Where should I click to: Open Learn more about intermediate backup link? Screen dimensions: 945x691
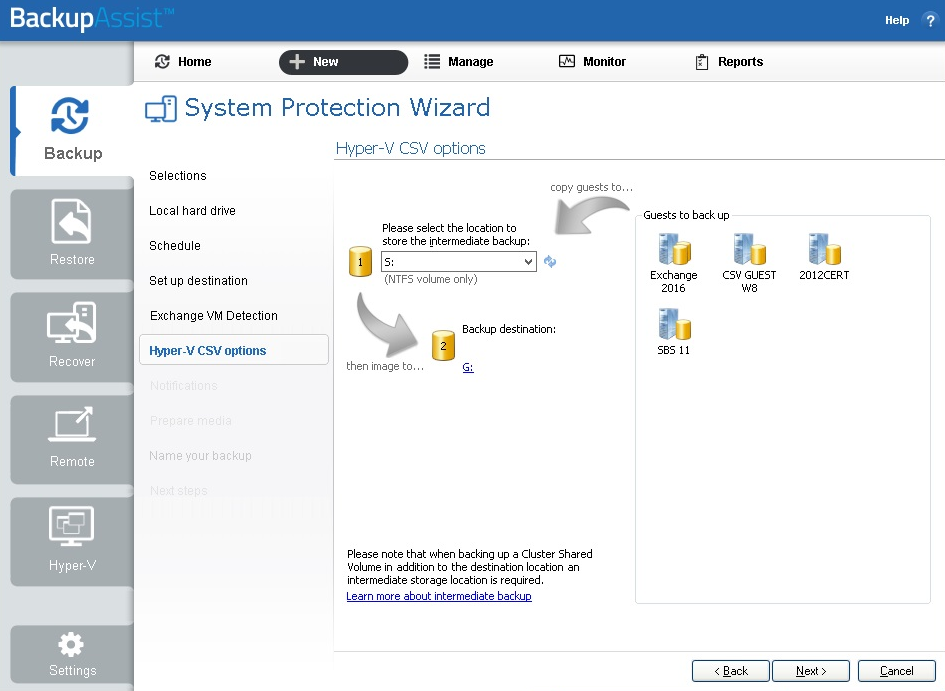(x=439, y=596)
